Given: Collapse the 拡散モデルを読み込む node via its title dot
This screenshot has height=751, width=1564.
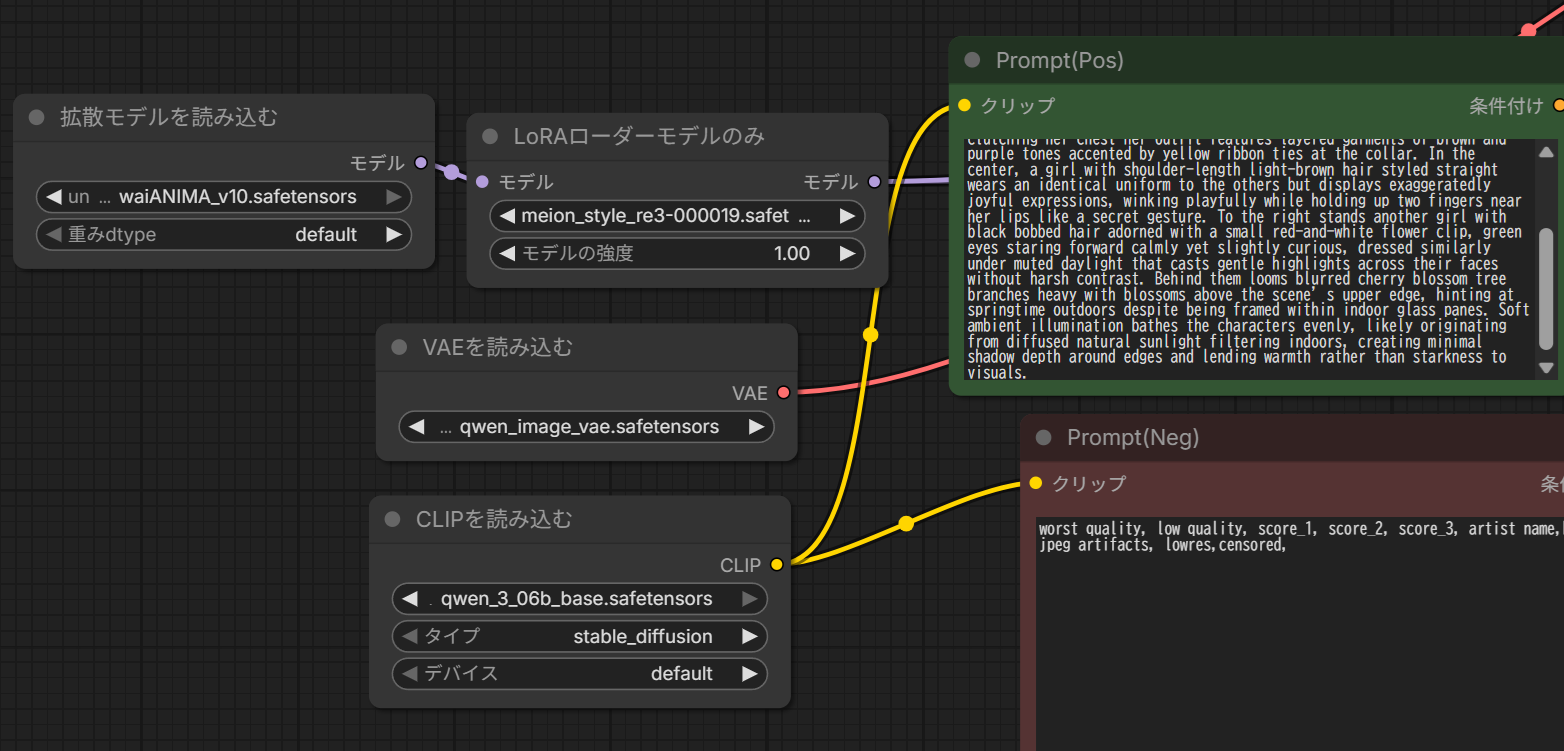Looking at the screenshot, I should pyautogui.click(x=37, y=117).
